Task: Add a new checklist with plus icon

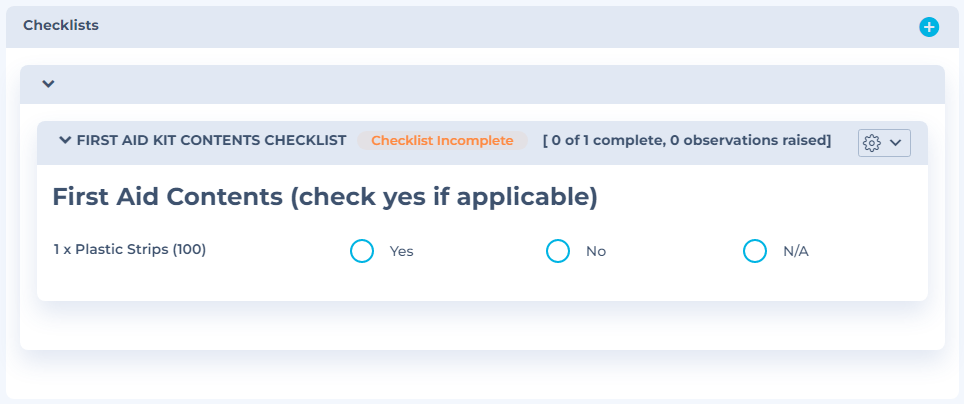Action: pyautogui.click(x=929, y=27)
